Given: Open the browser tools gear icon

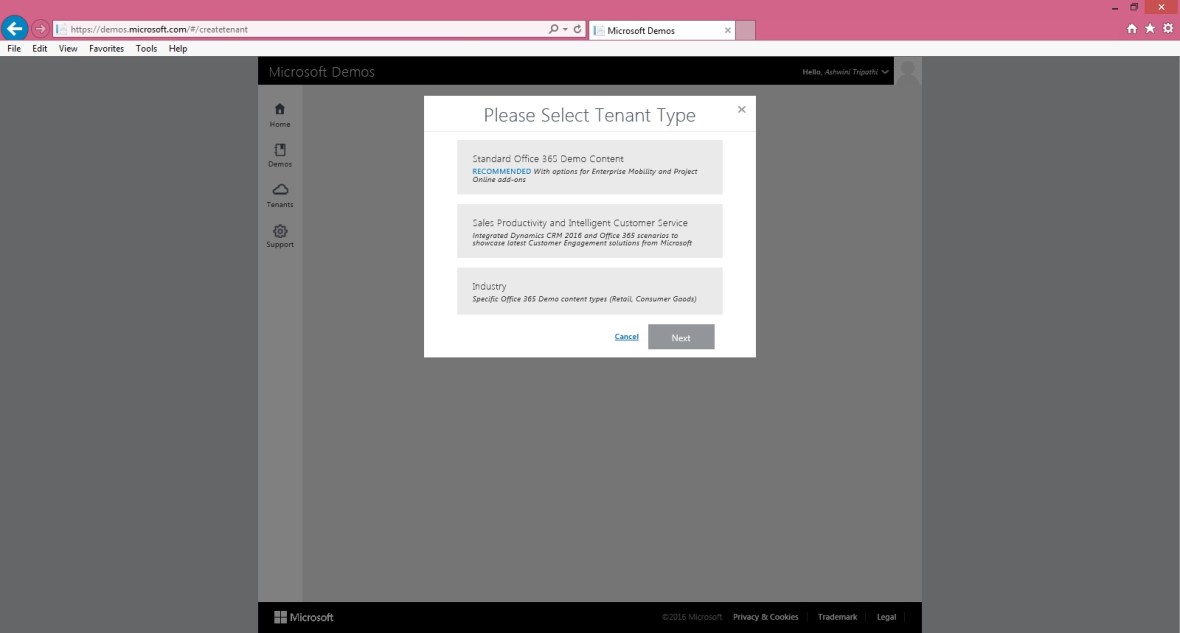Looking at the screenshot, I should (x=1167, y=30).
